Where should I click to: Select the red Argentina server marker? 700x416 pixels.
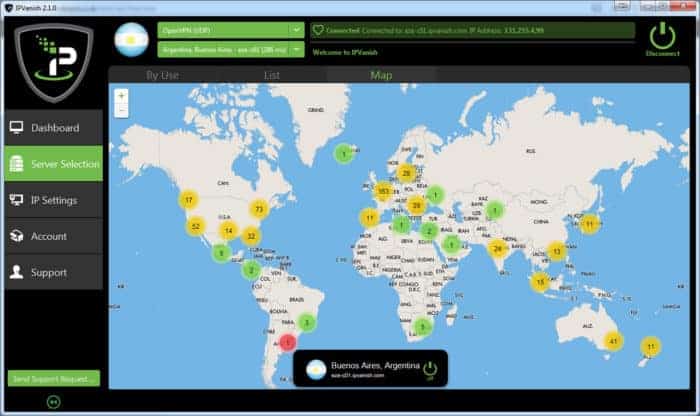pyautogui.click(x=288, y=342)
